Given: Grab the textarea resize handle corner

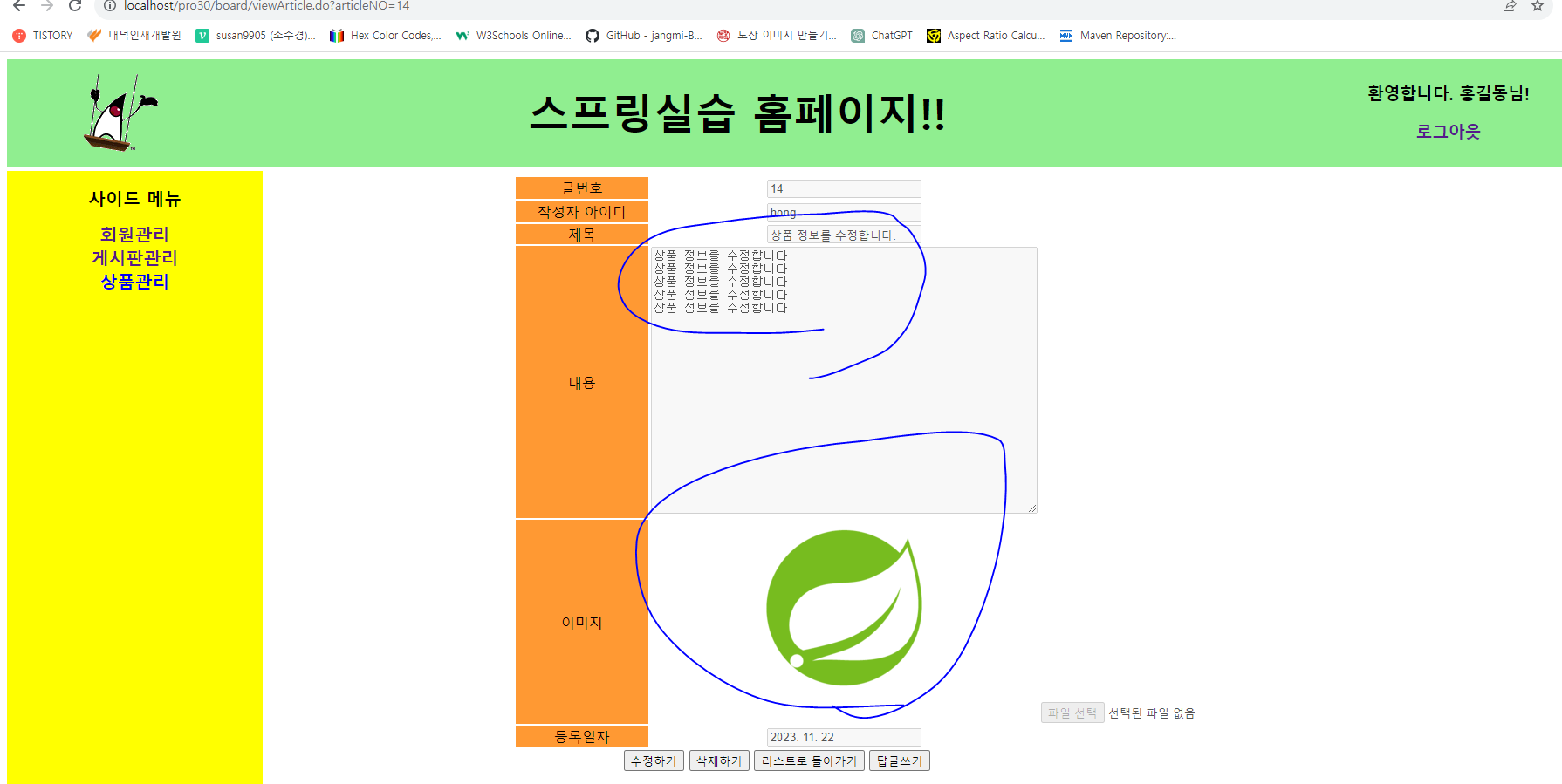Looking at the screenshot, I should point(1032,508).
